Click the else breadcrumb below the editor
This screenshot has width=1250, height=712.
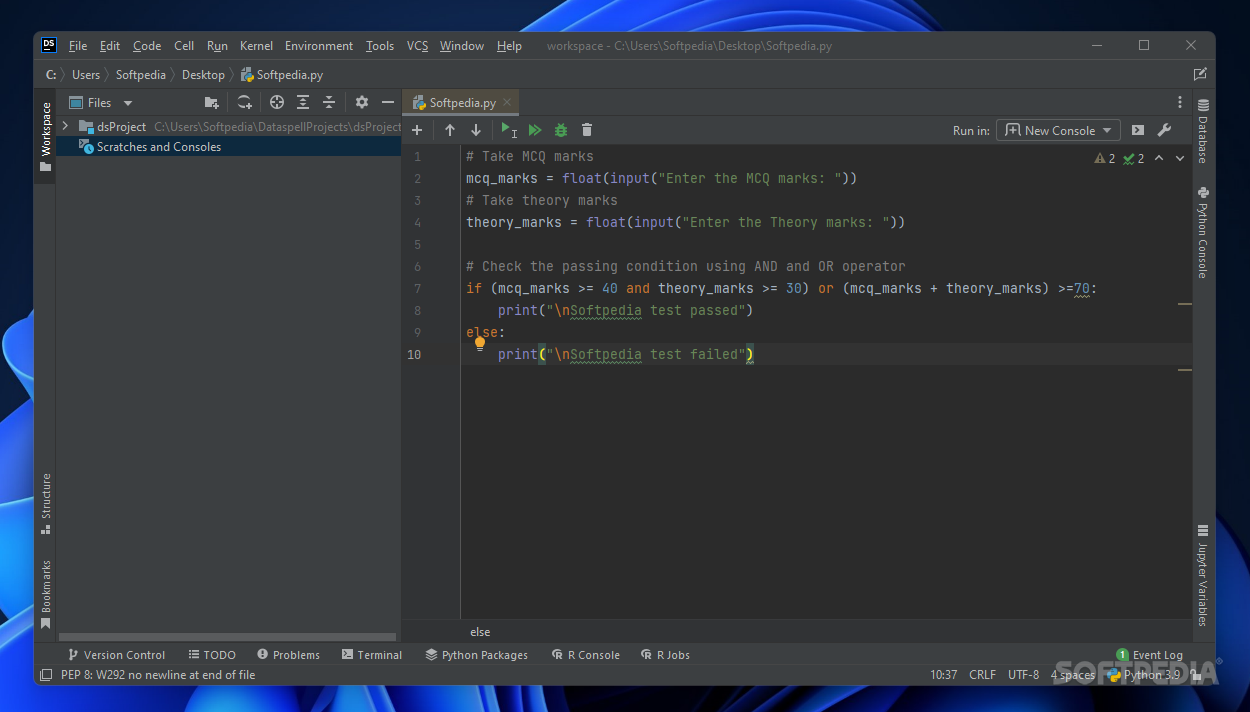tap(481, 632)
